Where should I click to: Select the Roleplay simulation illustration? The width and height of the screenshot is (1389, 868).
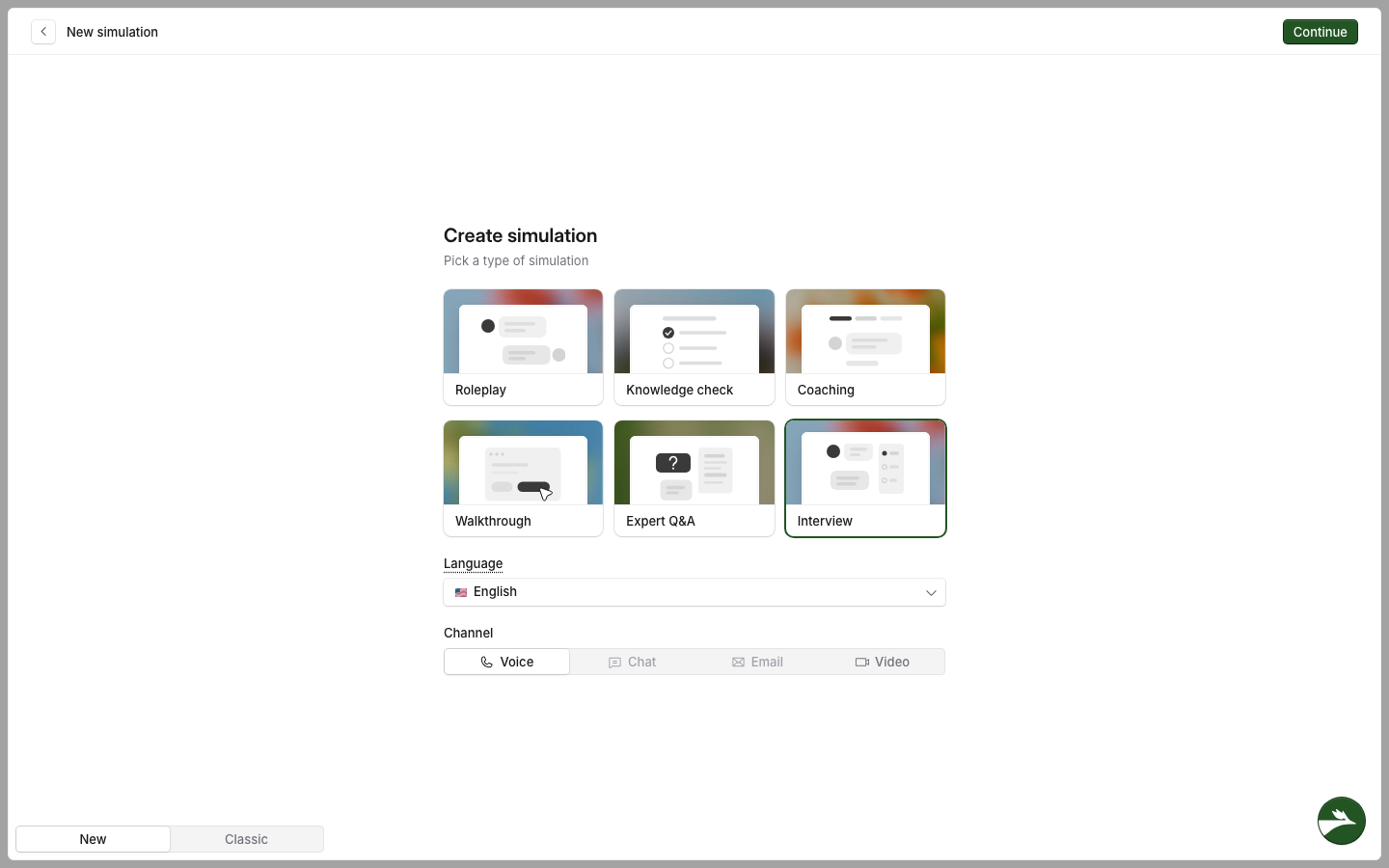click(x=523, y=332)
